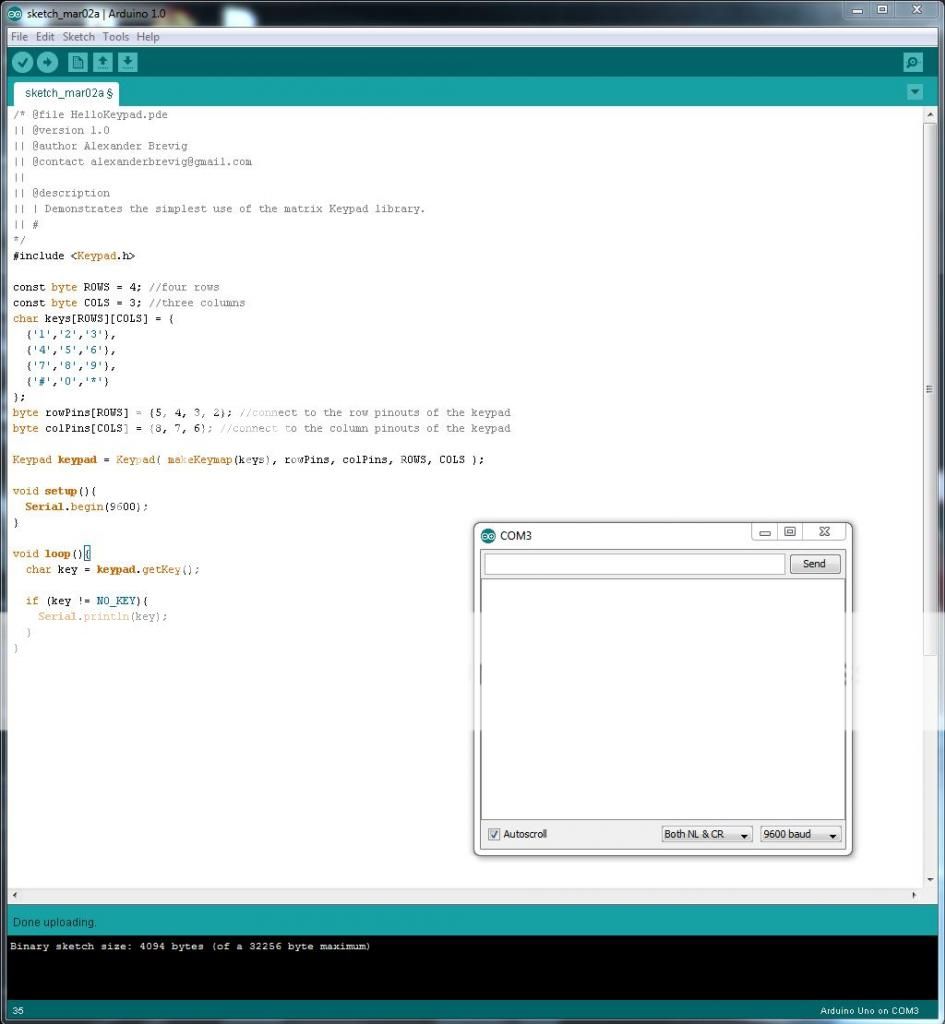Click the '#include <Keypad.h>' code line
Screen dimensions: 945x1024
coord(74,256)
